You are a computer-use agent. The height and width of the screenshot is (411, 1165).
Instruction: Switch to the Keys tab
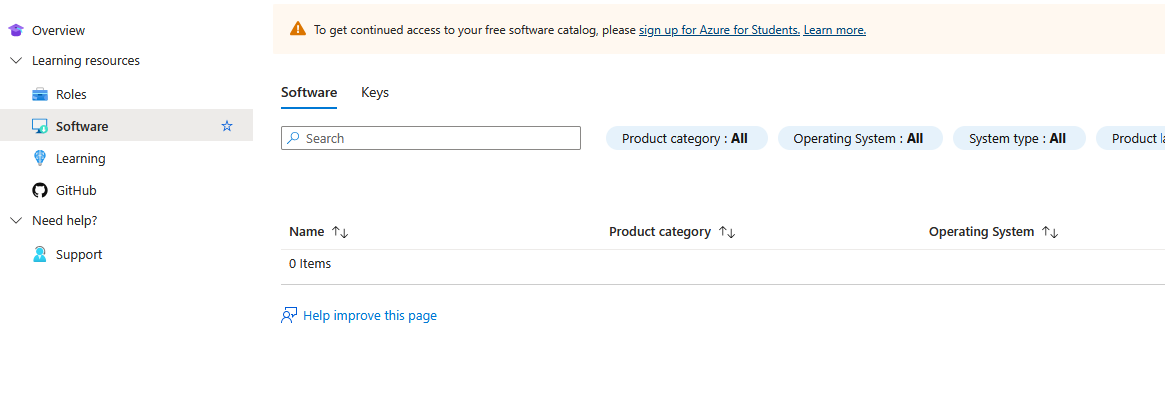tap(375, 92)
